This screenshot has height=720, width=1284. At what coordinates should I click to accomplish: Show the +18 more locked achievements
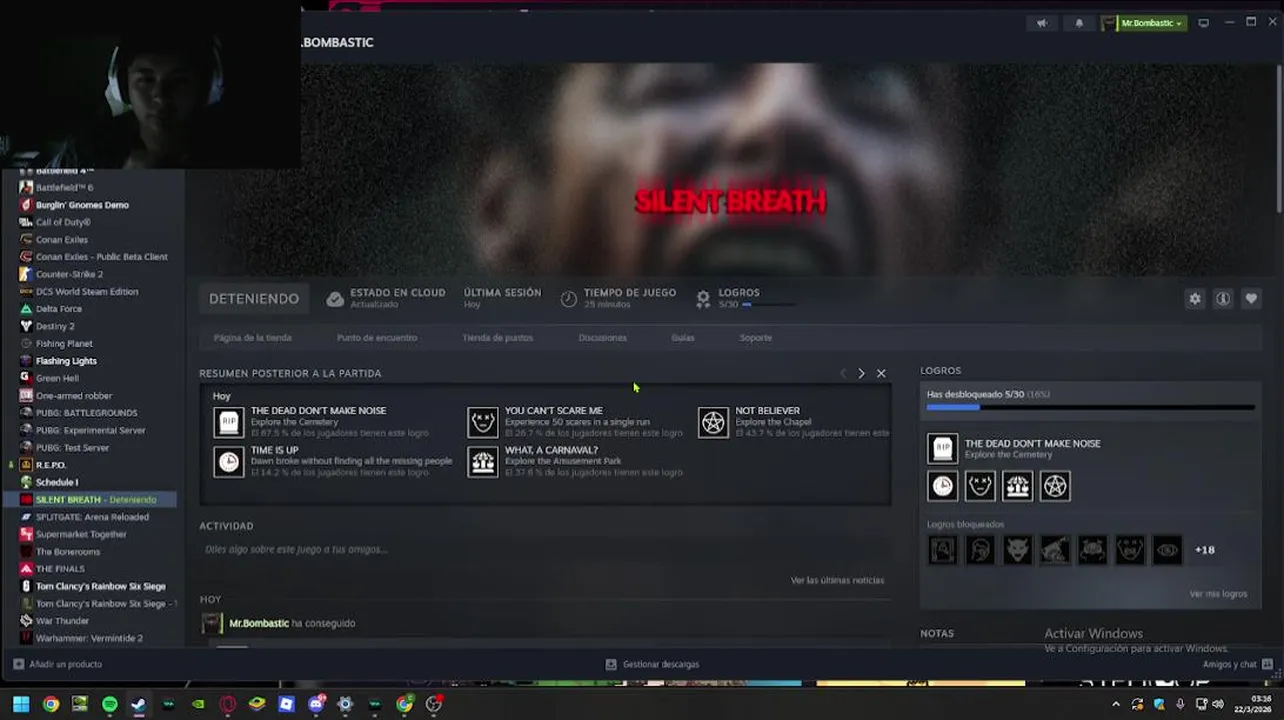pos(1205,550)
